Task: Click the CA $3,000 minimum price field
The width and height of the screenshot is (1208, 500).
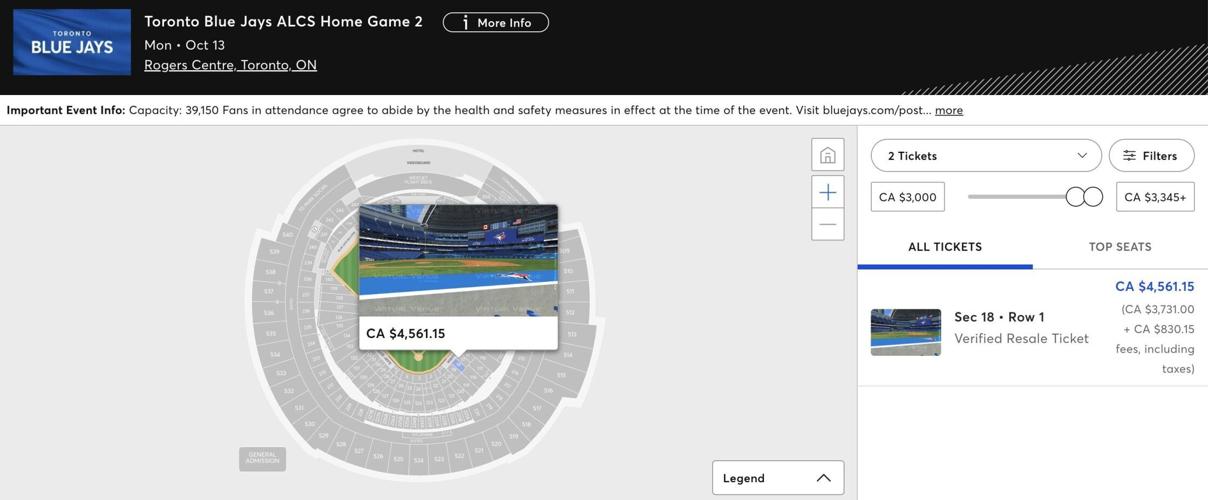Action: (x=908, y=197)
